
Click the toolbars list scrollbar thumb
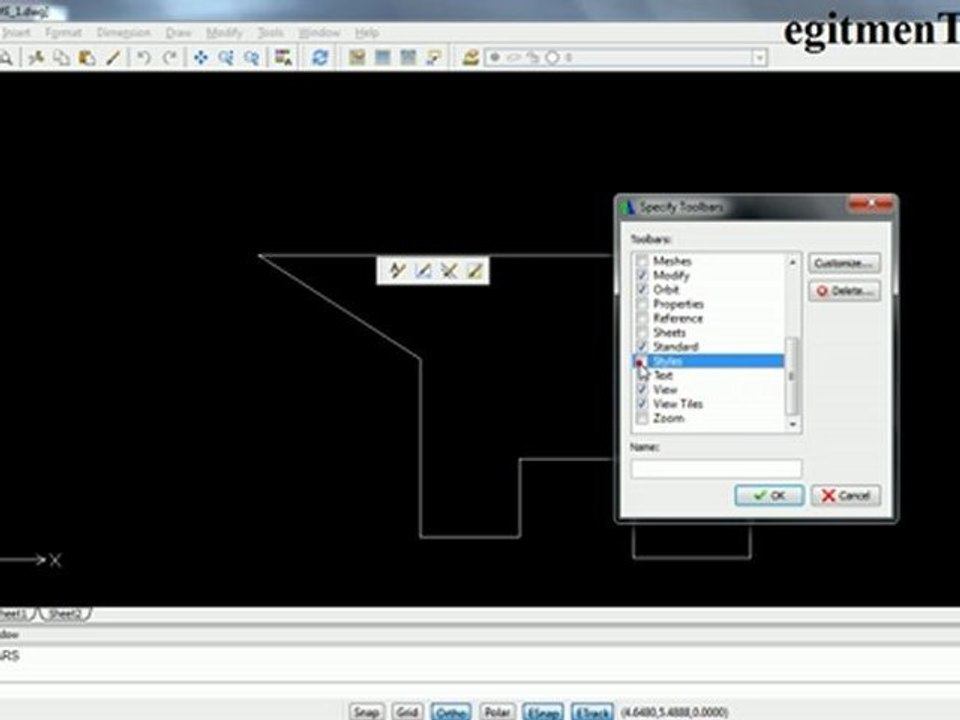[x=792, y=375]
